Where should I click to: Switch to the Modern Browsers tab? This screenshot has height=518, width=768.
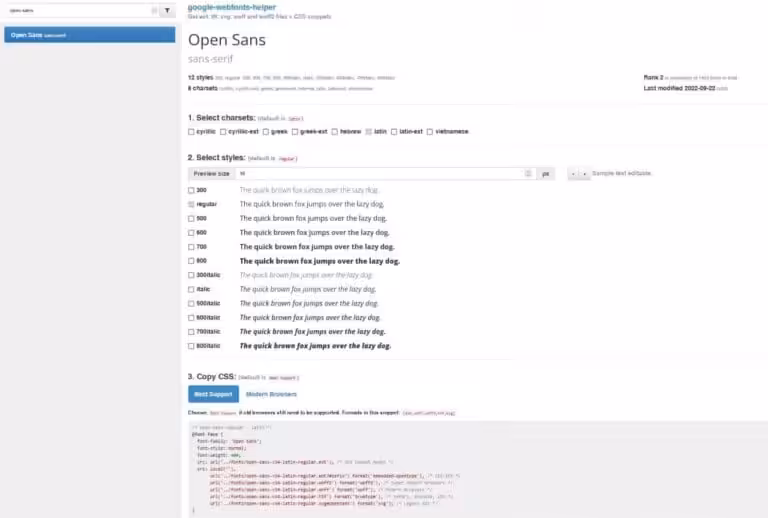[x=271, y=394]
